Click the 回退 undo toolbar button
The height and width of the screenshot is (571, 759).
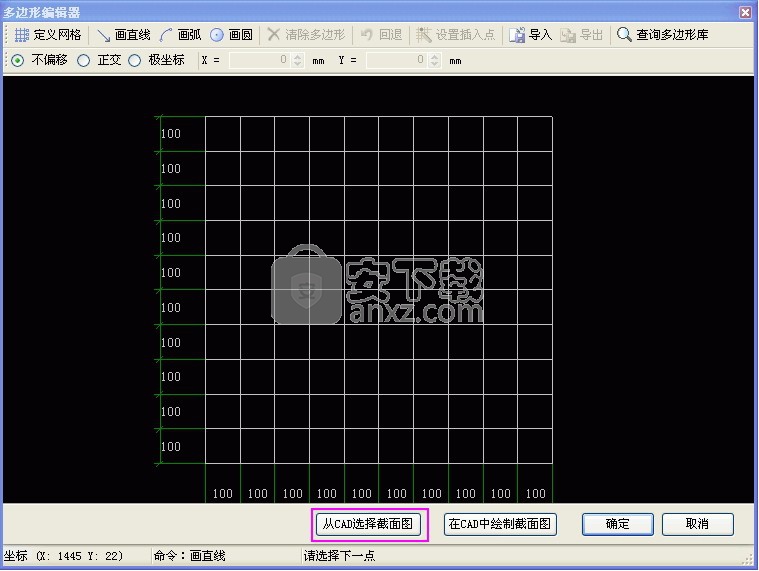click(381, 35)
